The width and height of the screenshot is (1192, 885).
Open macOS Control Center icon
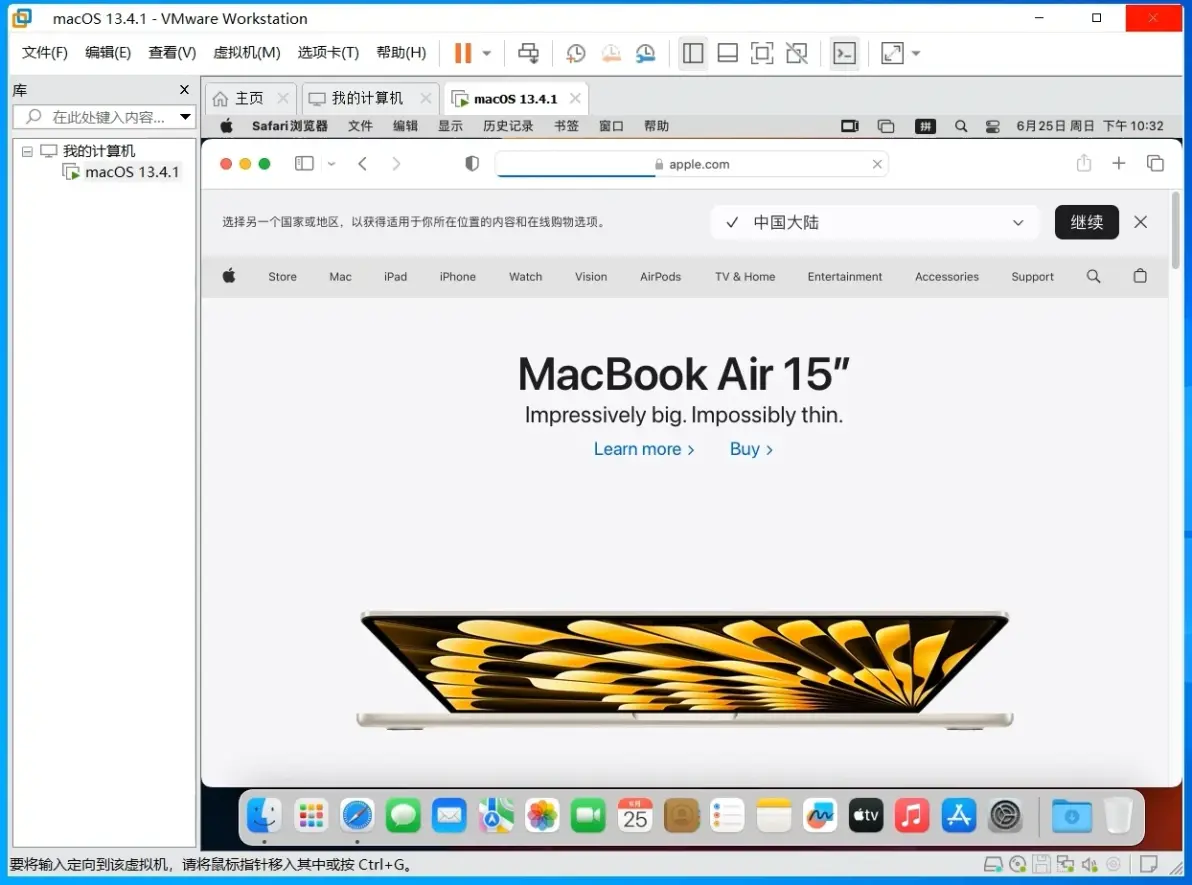pyautogui.click(x=993, y=126)
